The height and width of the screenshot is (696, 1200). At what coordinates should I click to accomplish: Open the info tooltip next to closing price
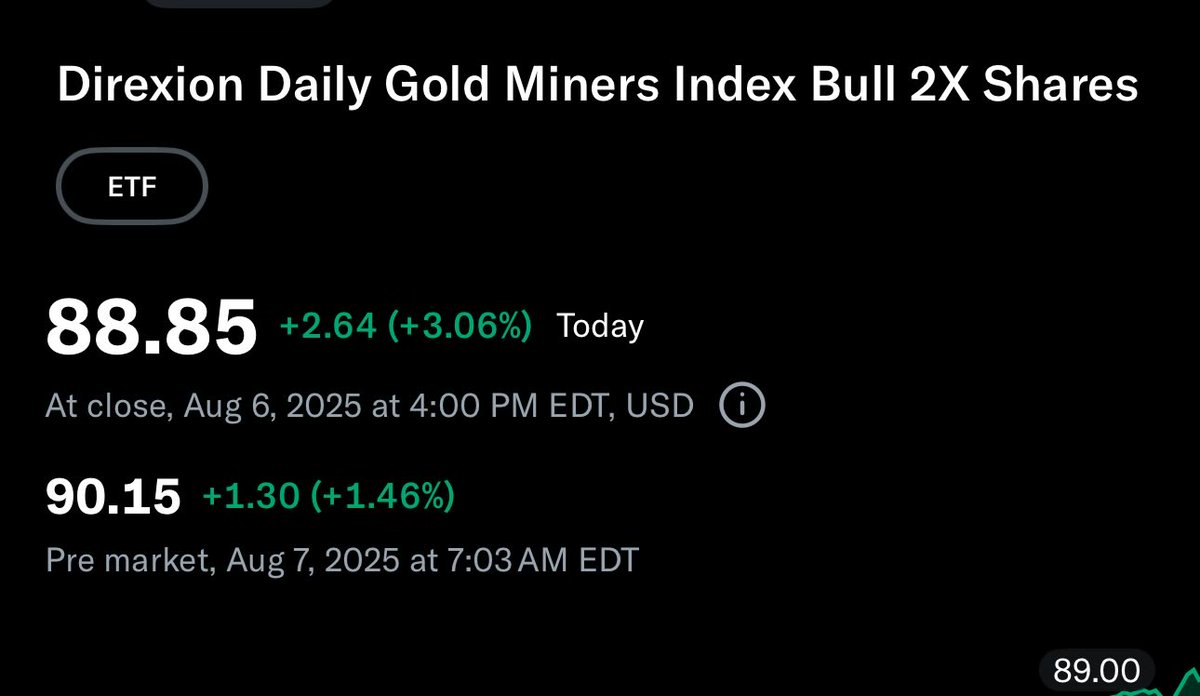741,405
